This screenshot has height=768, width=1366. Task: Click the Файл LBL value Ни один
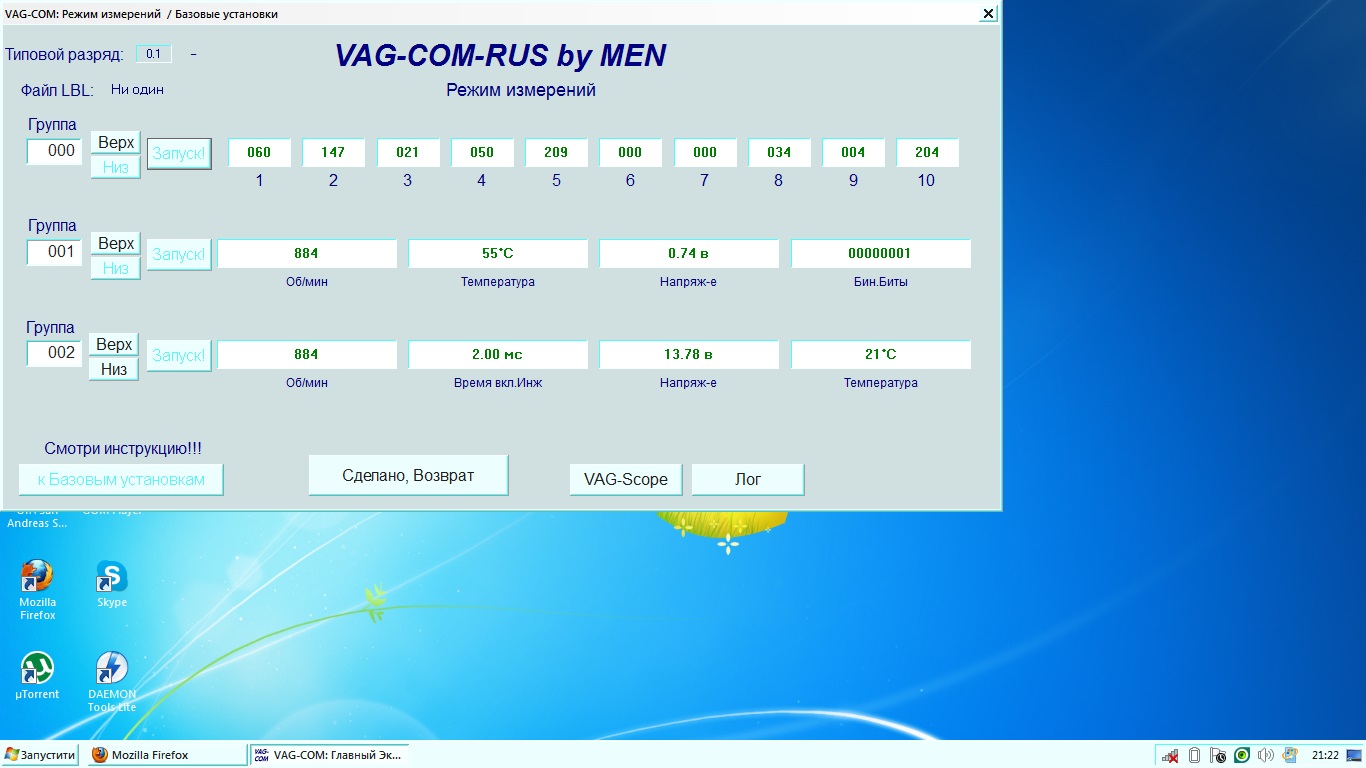pyautogui.click(x=137, y=90)
